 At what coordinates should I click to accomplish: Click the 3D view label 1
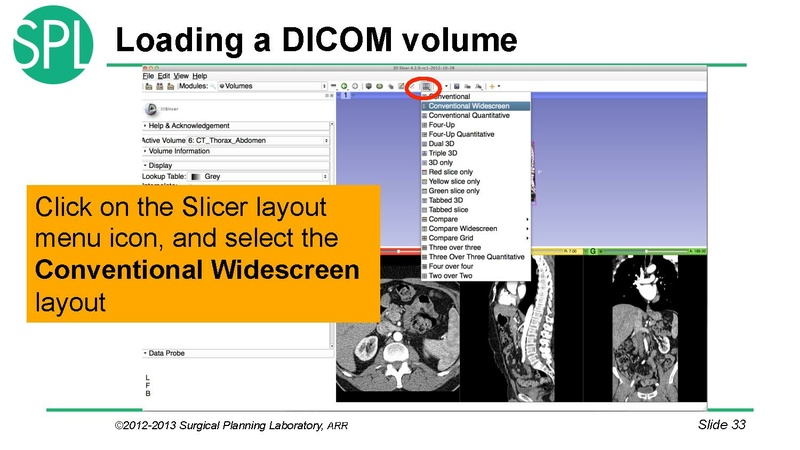click(x=345, y=95)
